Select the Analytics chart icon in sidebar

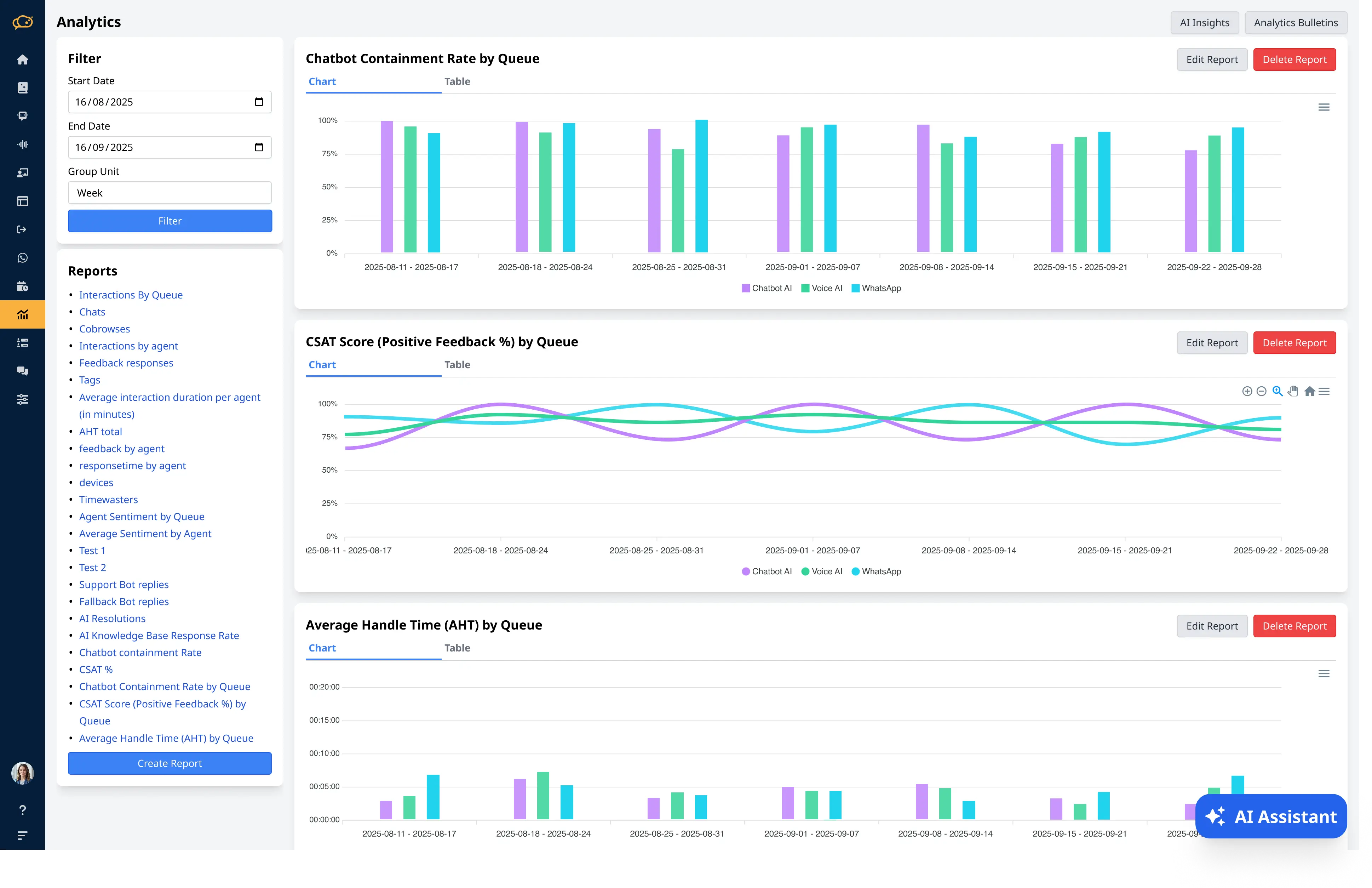click(x=23, y=314)
